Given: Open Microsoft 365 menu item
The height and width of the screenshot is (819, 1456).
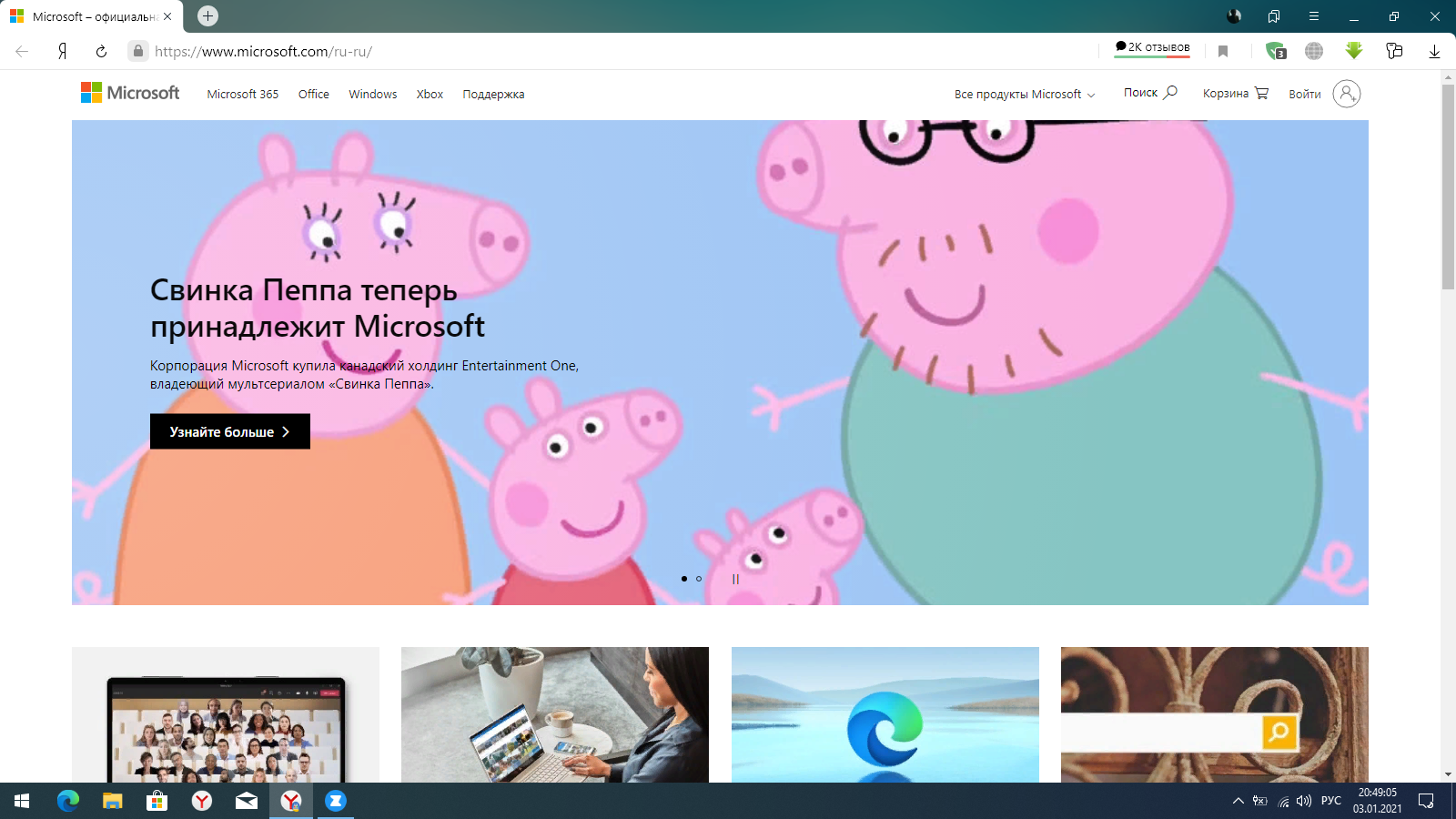Looking at the screenshot, I should pyautogui.click(x=242, y=94).
